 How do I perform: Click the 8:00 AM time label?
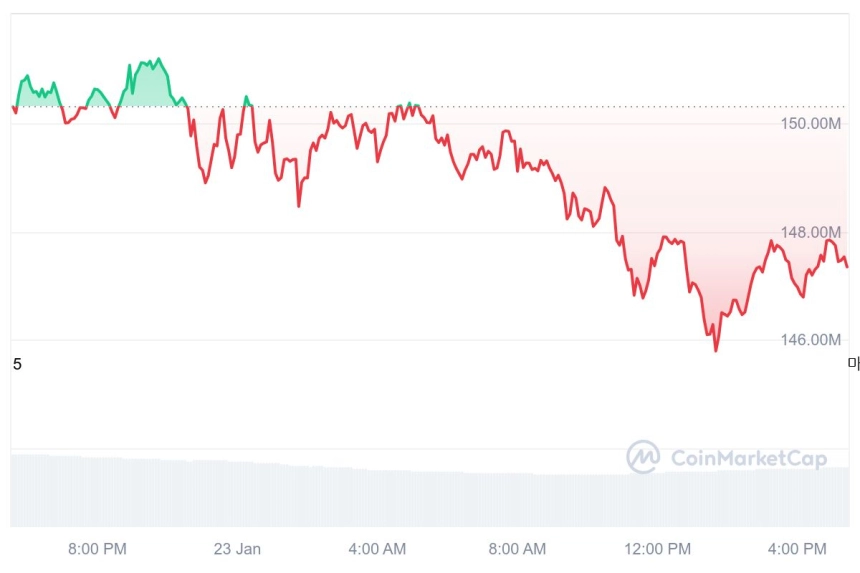point(517,549)
